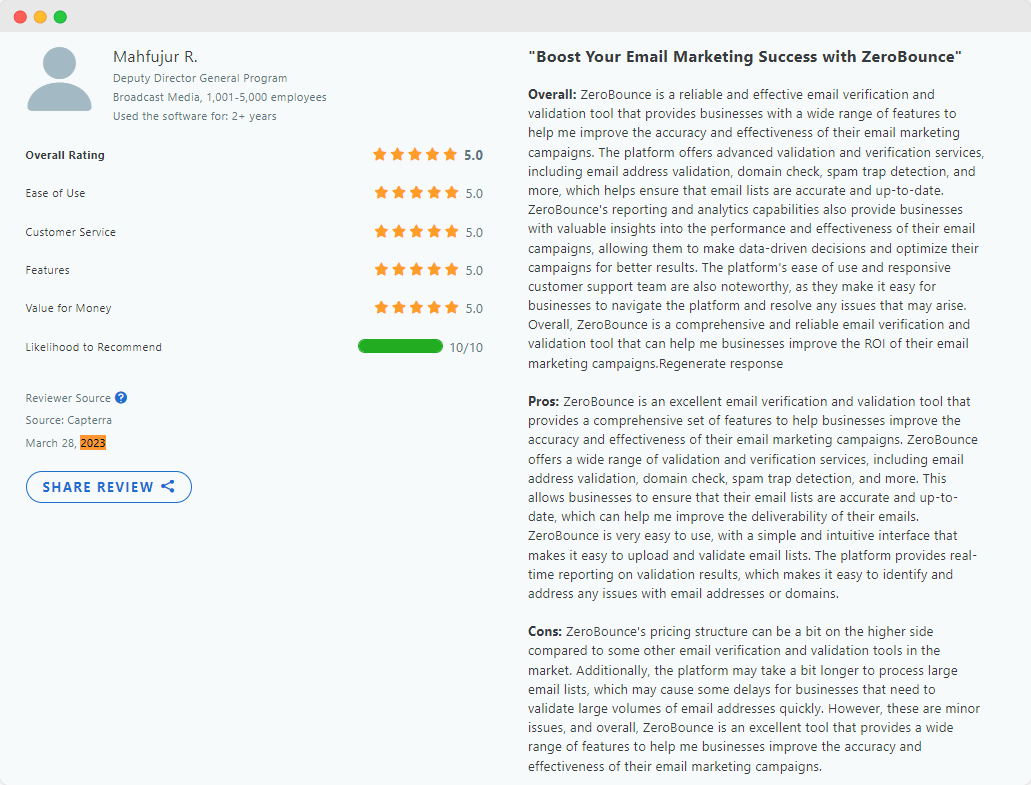Click the highlighted year 2023
The height and width of the screenshot is (785, 1031).
click(93, 443)
